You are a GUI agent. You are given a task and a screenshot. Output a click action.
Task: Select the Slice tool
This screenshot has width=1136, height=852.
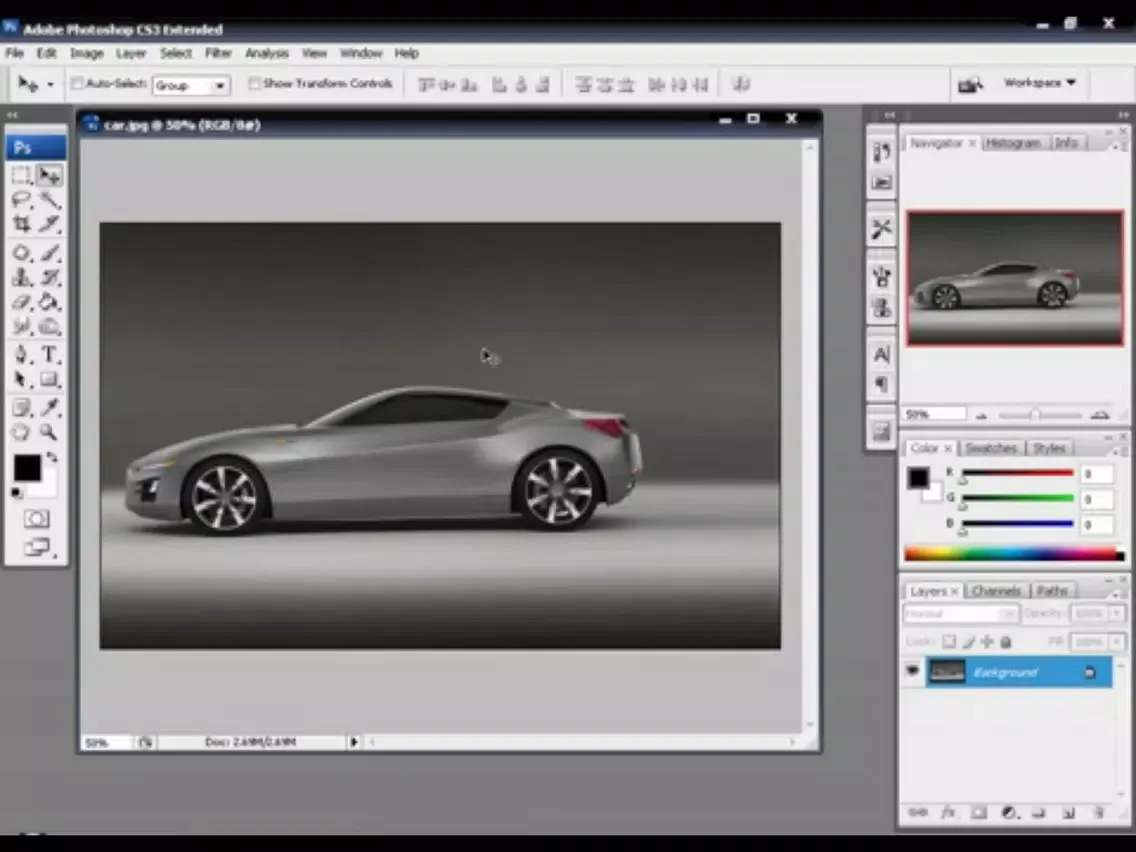(49, 224)
